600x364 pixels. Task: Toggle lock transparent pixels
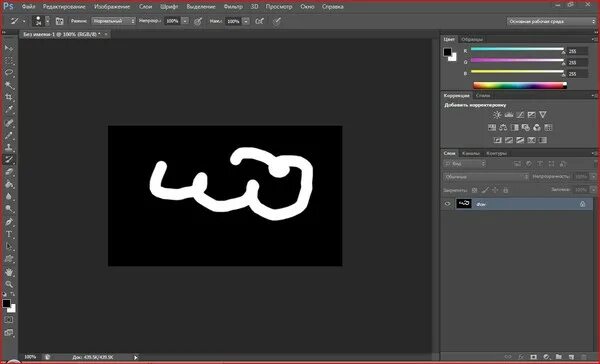coord(474,190)
